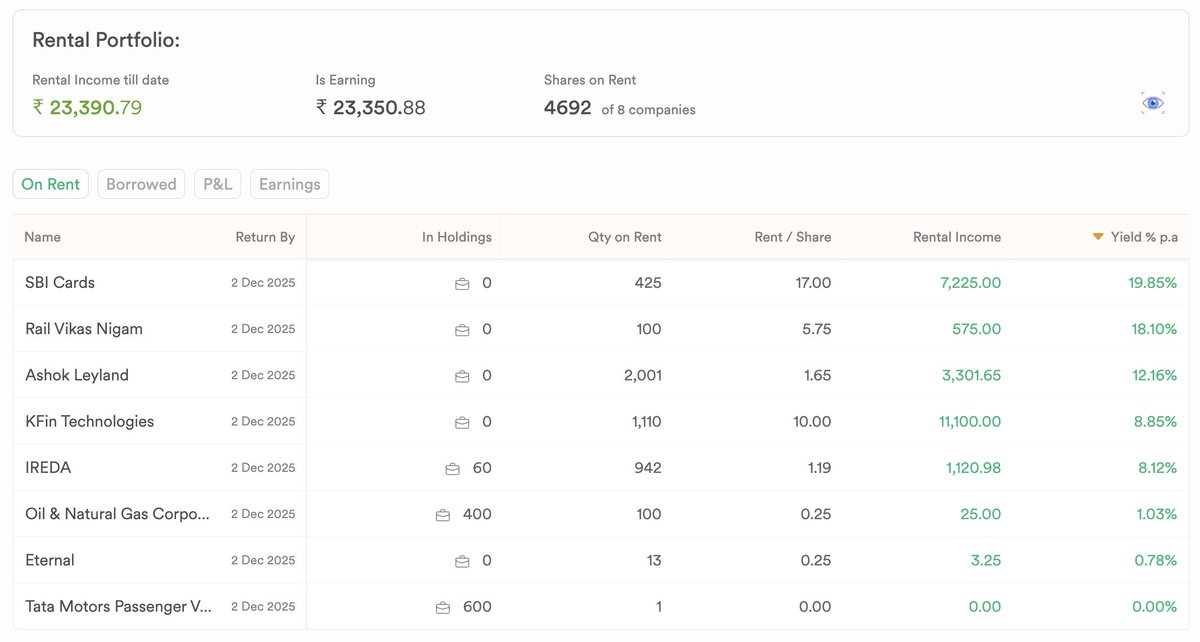This screenshot has height=642, width=1200.
Task: Click holdings briefcase icon in IREDA row
Action: [452, 468]
